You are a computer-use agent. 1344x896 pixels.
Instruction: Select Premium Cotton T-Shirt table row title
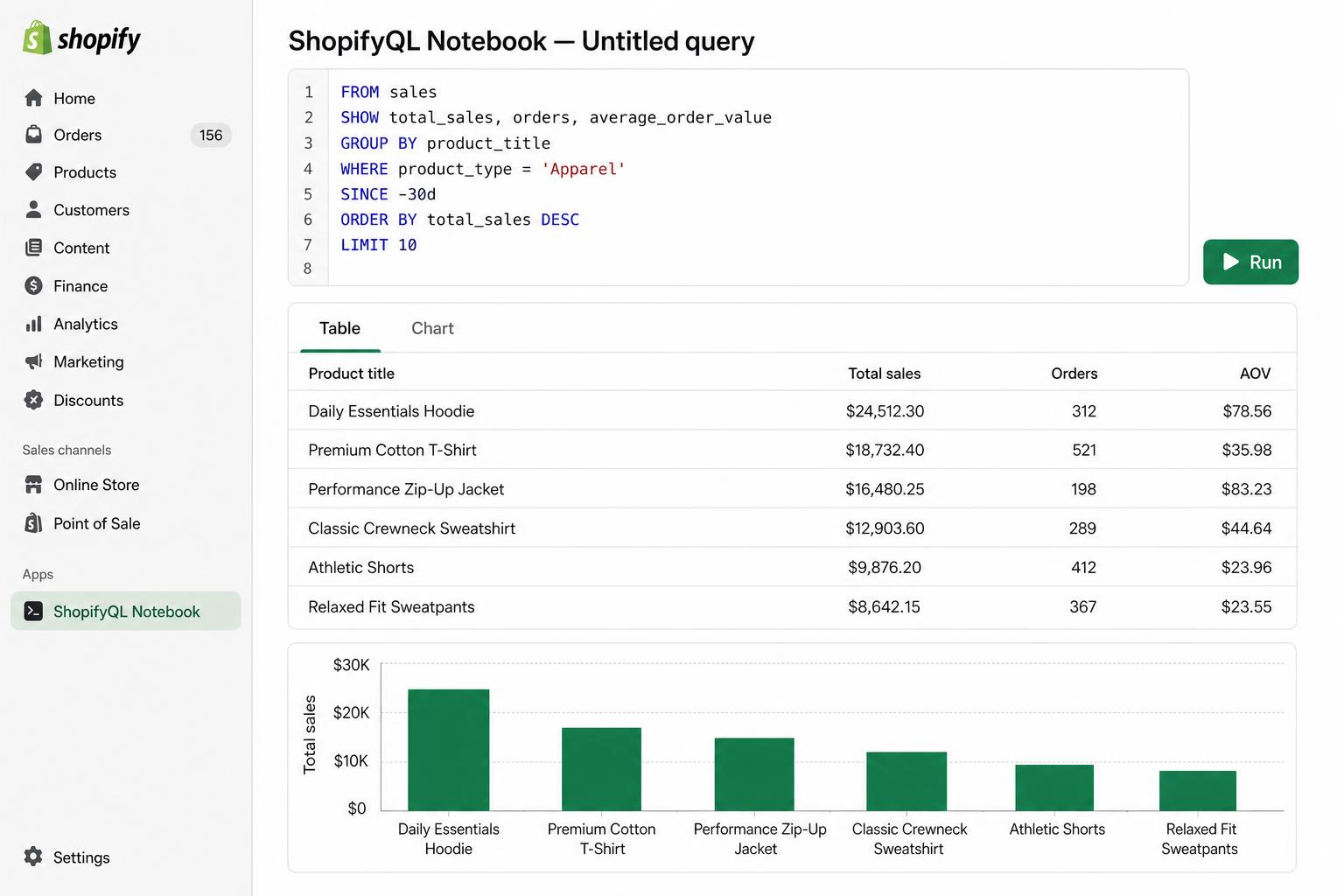pyautogui.click(x=392, y=450)
